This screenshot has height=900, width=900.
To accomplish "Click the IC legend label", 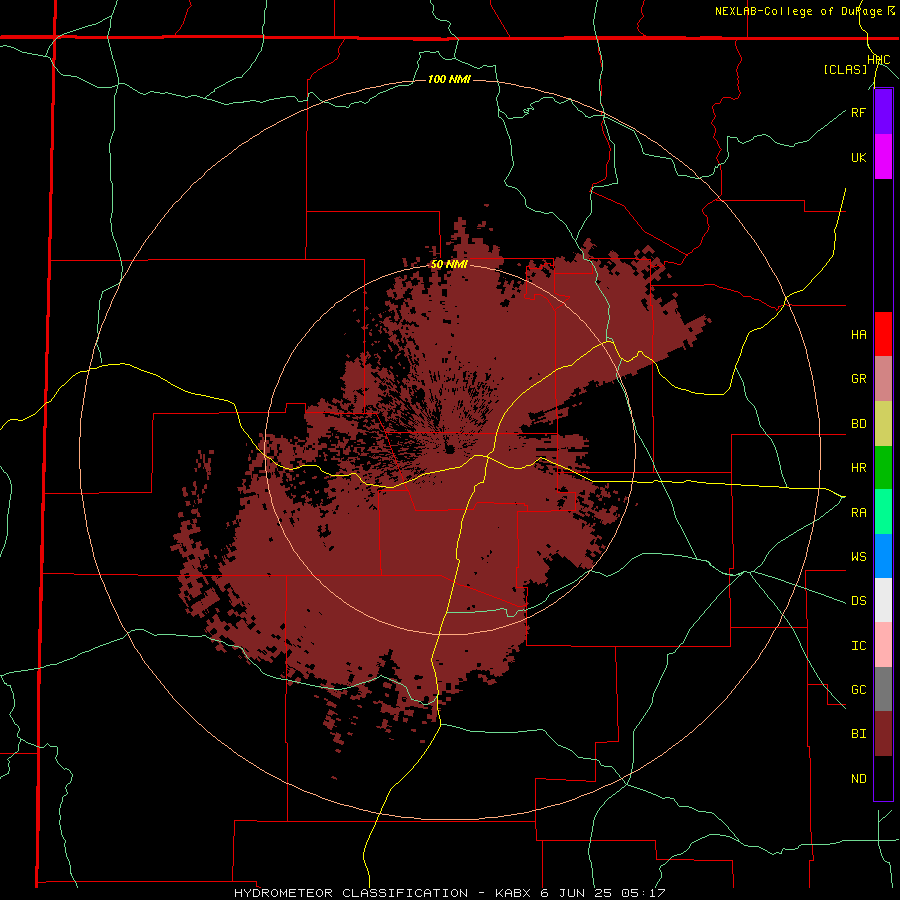I will tap(858, 645).
